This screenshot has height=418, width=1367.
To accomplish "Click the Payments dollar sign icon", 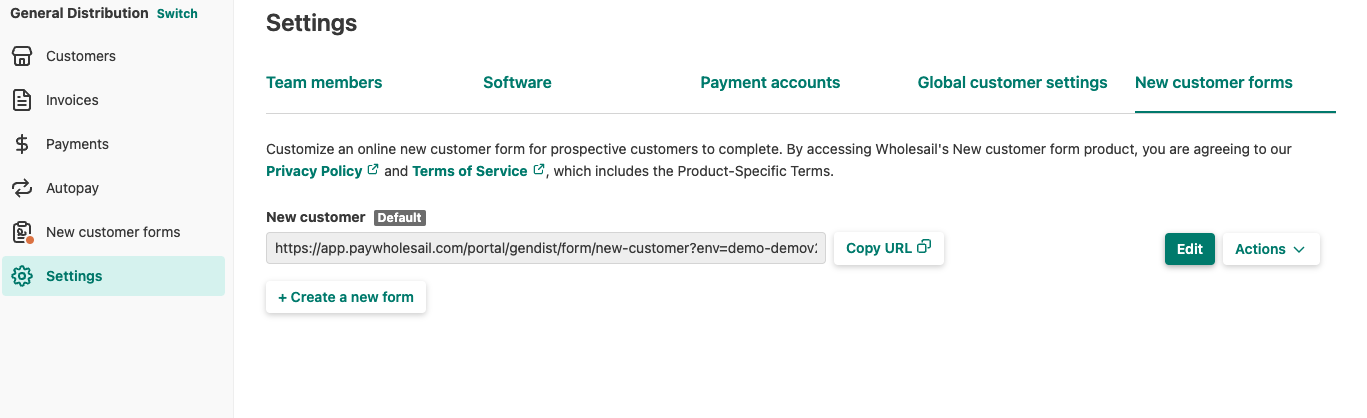I will pos(22,144).
